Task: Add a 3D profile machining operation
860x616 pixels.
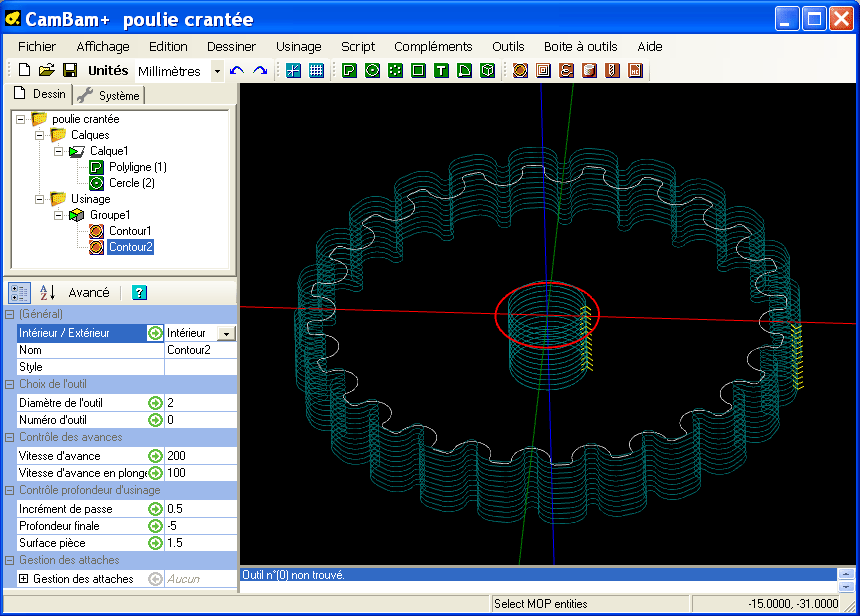Action: [x=590, y=70]
